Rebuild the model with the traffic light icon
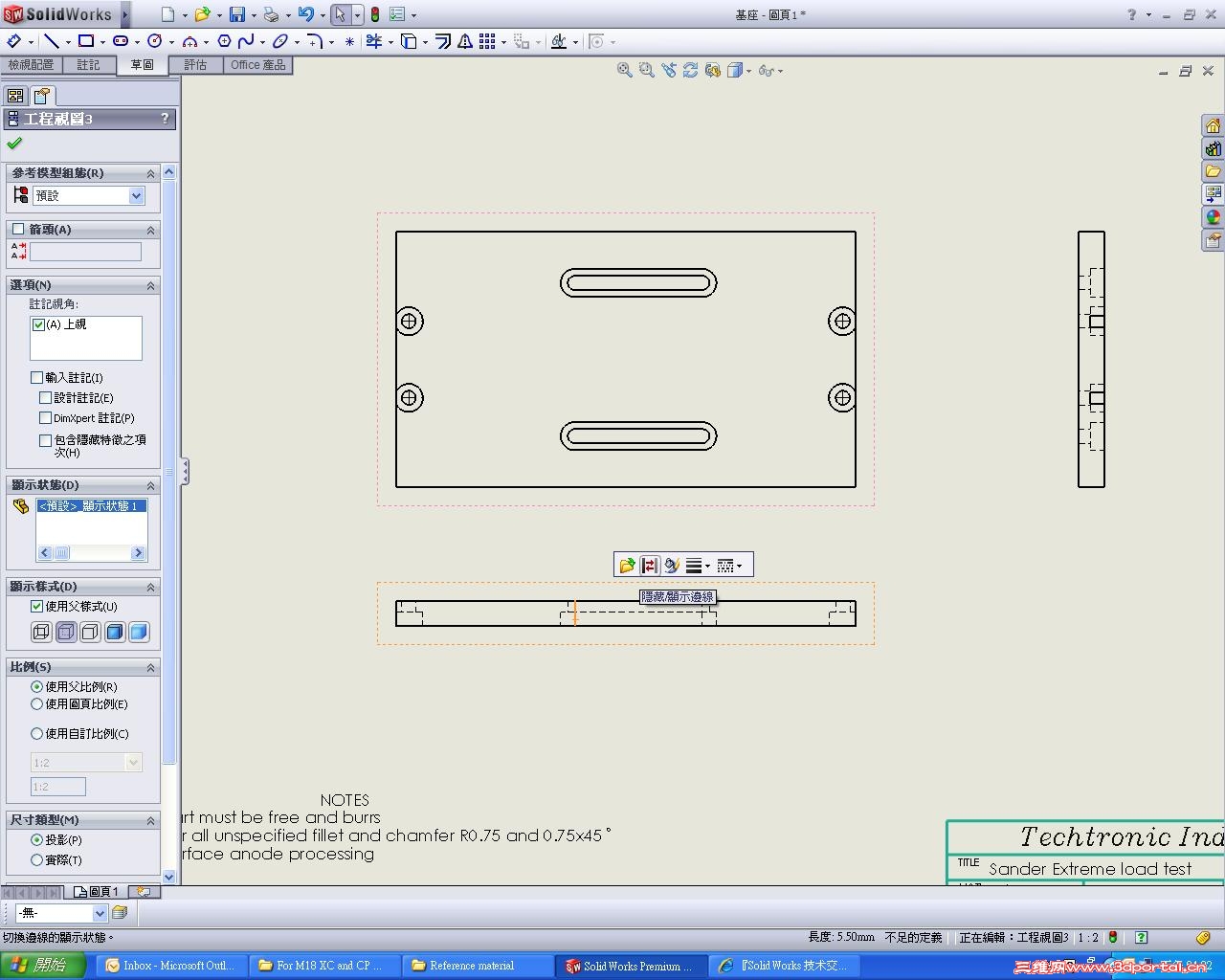Viewport: 1225px width, 980px height. point(375,14)
